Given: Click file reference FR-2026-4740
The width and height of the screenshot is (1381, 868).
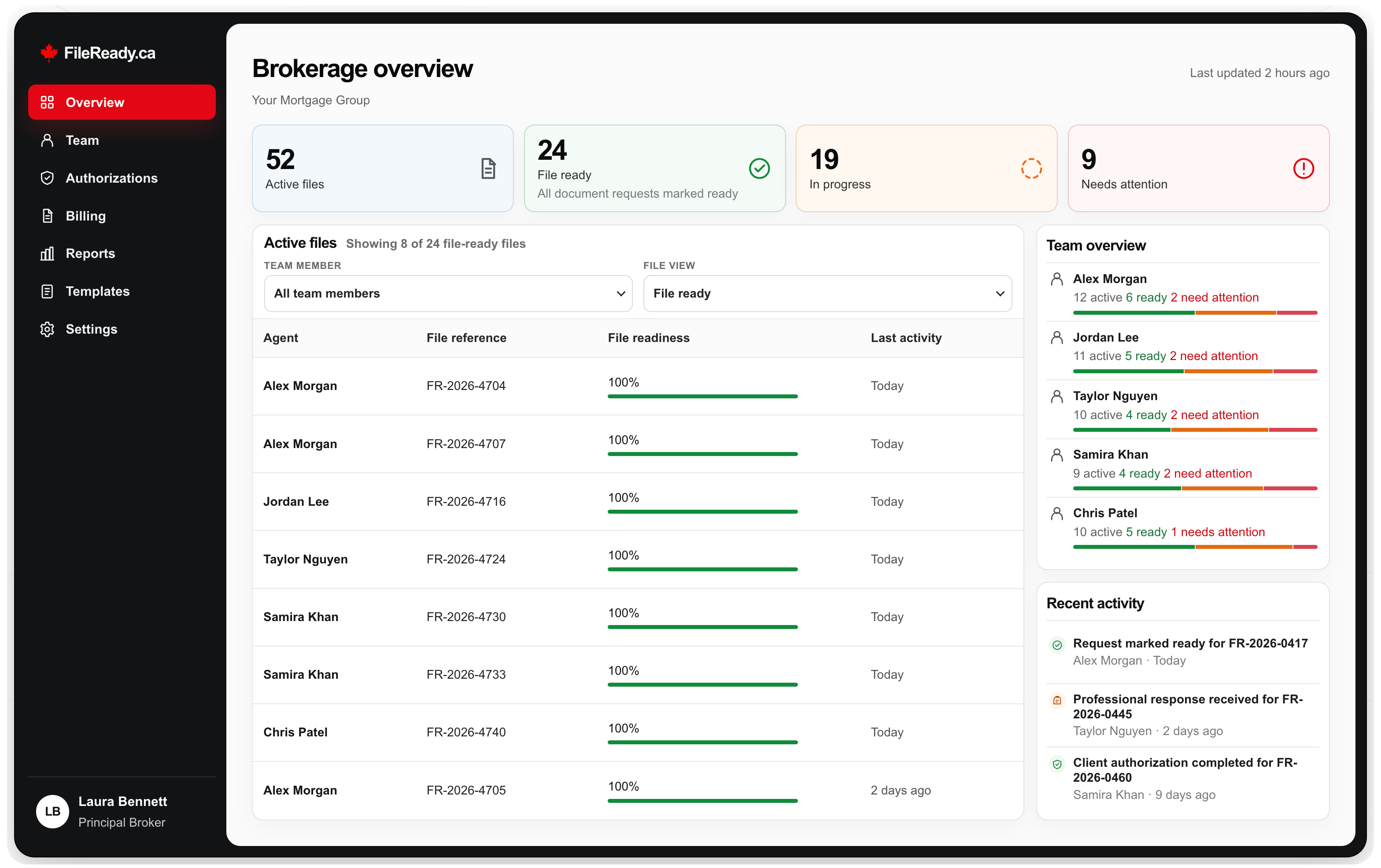Looking at the screenshot, I should coord(465,732).
